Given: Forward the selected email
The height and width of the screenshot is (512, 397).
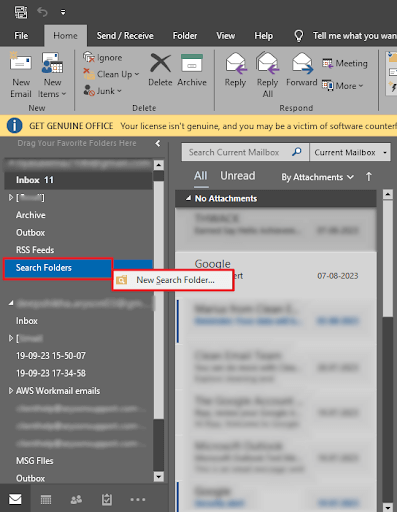Looking at the screenshot, I should tap(302, 69).
